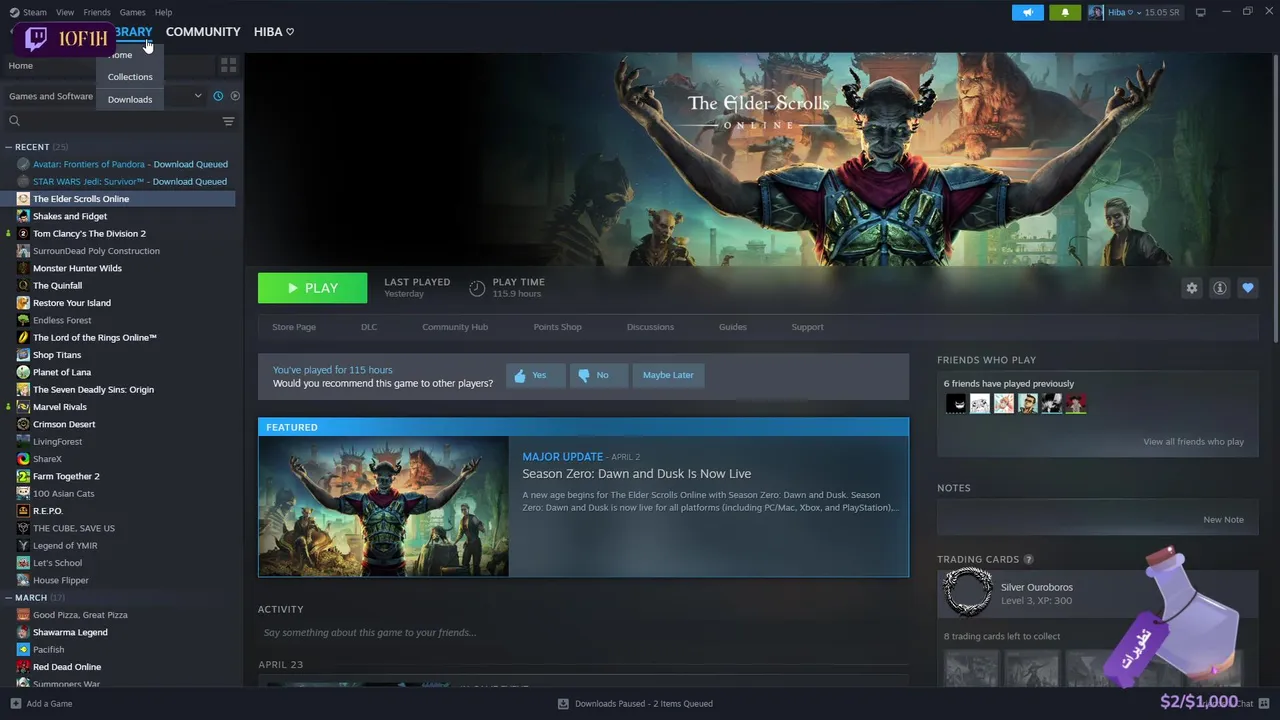Open the Games and Software filter dropdown
Screen dimensions: 1280x720
point(104,96)
